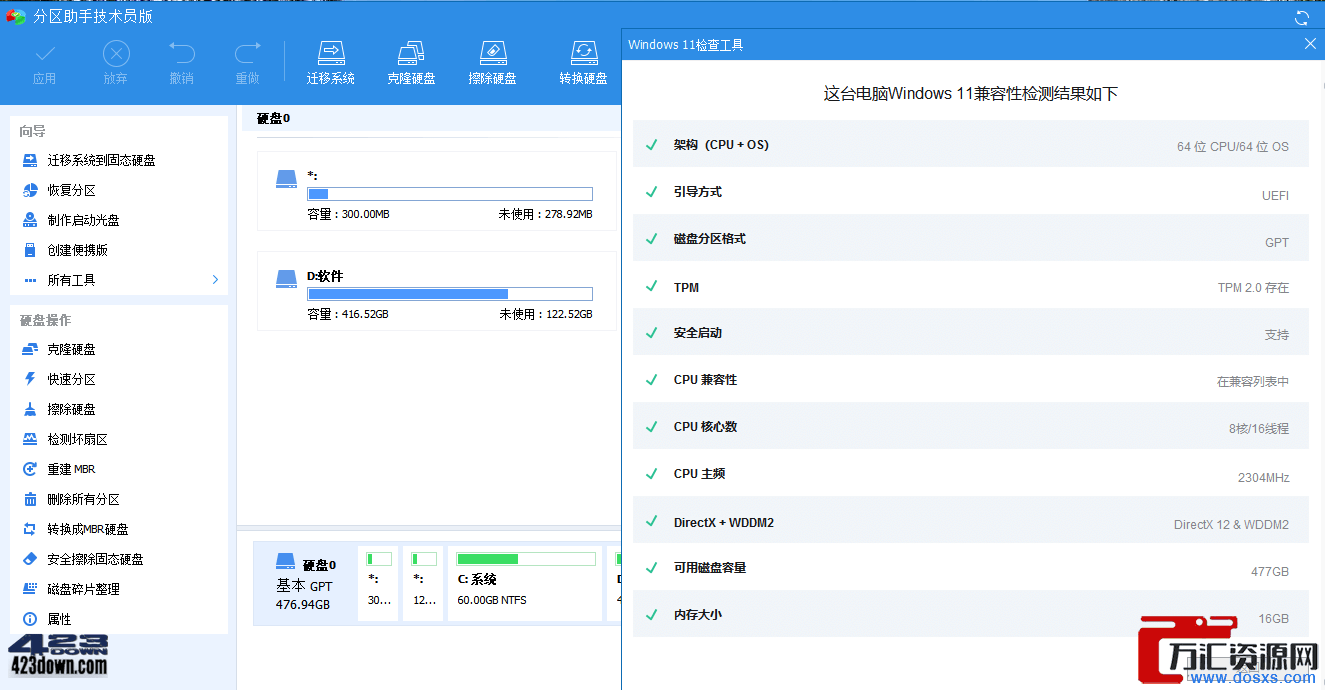Click the DirectX + WDDM2 result row
Image resolution: width=1325 pixels, height=690 pixels.
[971, 522]
